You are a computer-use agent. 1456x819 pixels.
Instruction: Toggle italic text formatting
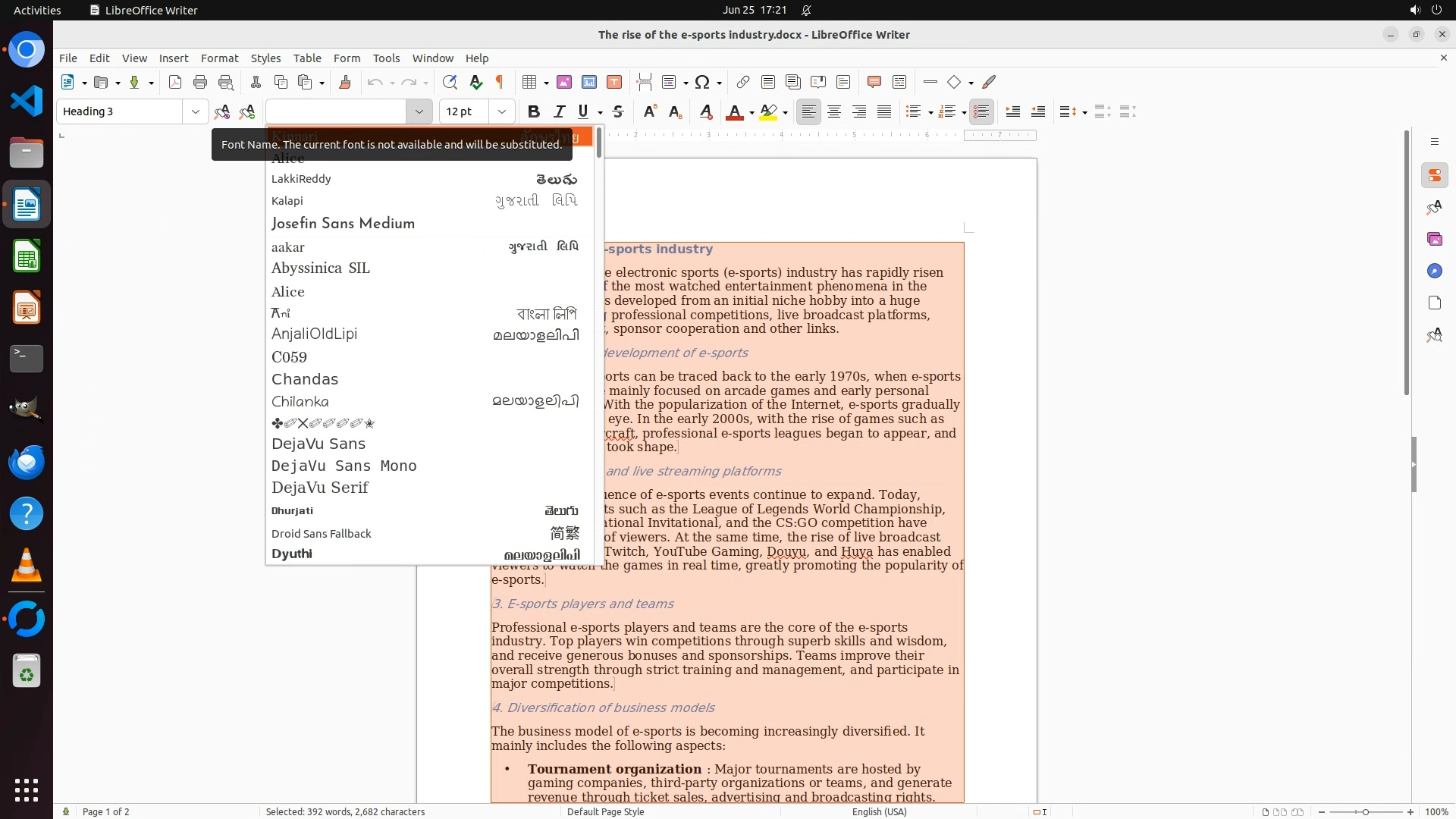[x=560, y=111]
